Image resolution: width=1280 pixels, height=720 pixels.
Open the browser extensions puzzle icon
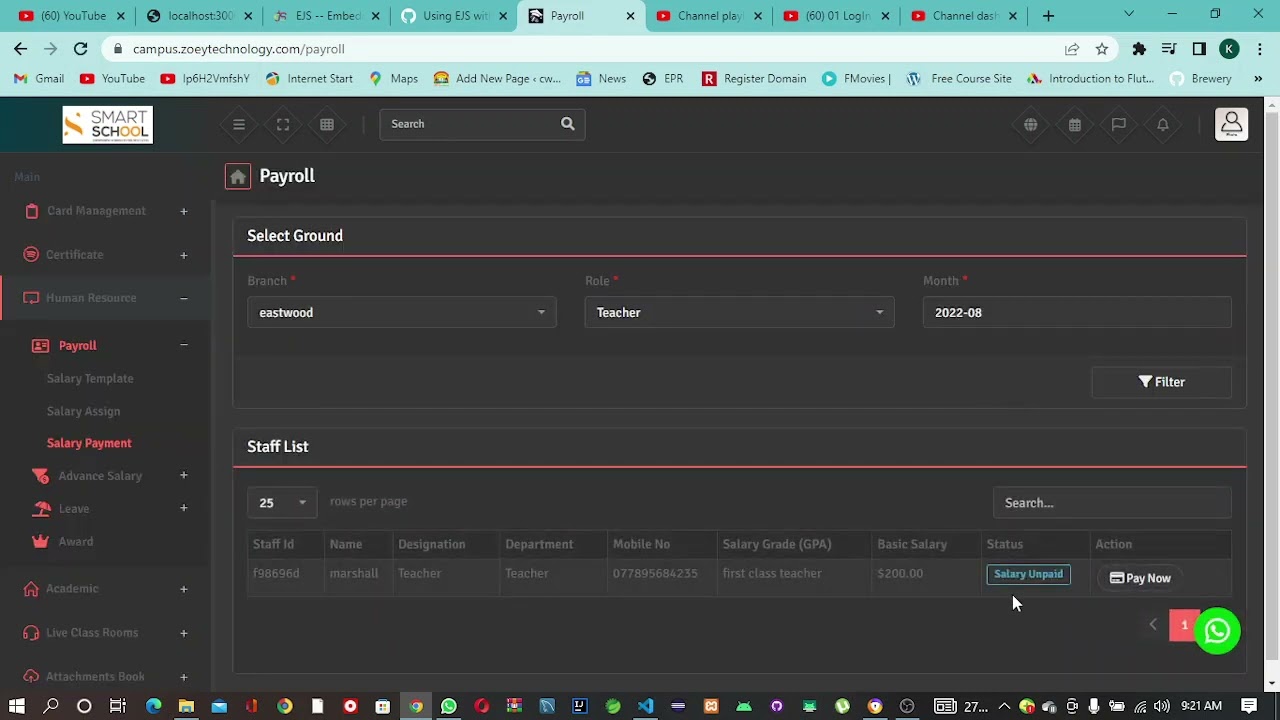1139,49
